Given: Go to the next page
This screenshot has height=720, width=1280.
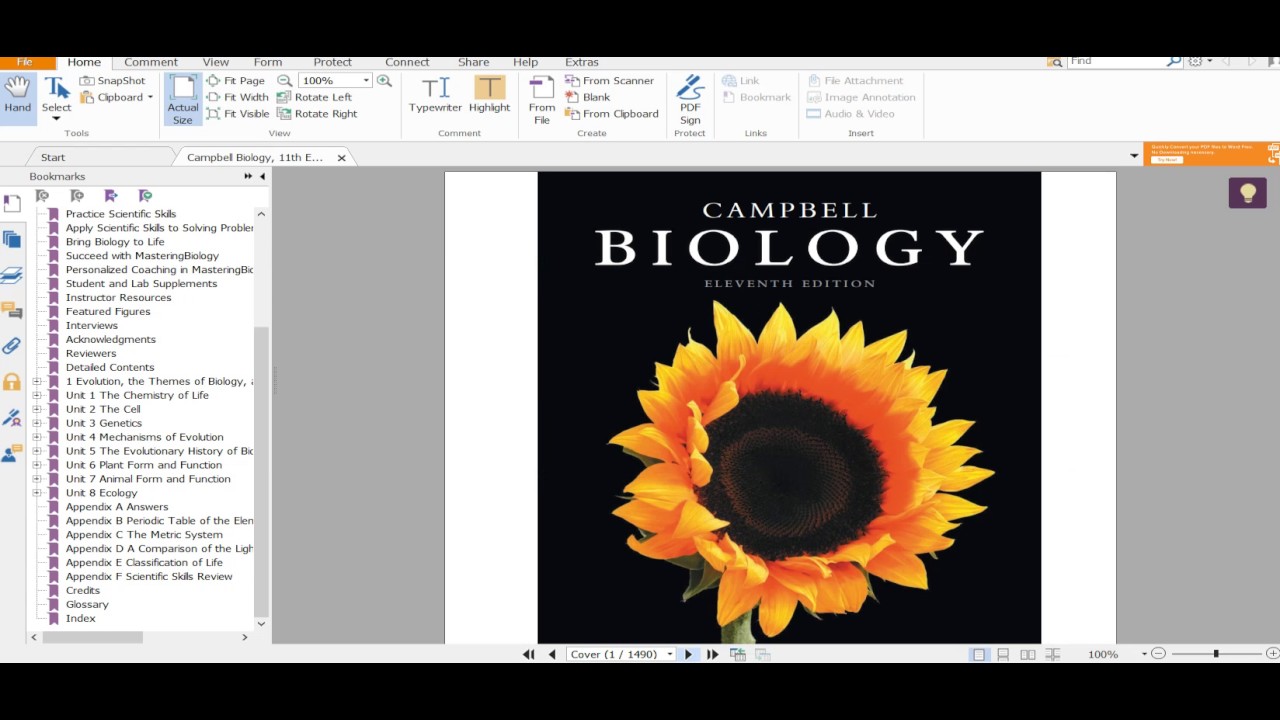Looking at the screenshot, I should coord(688,654).
